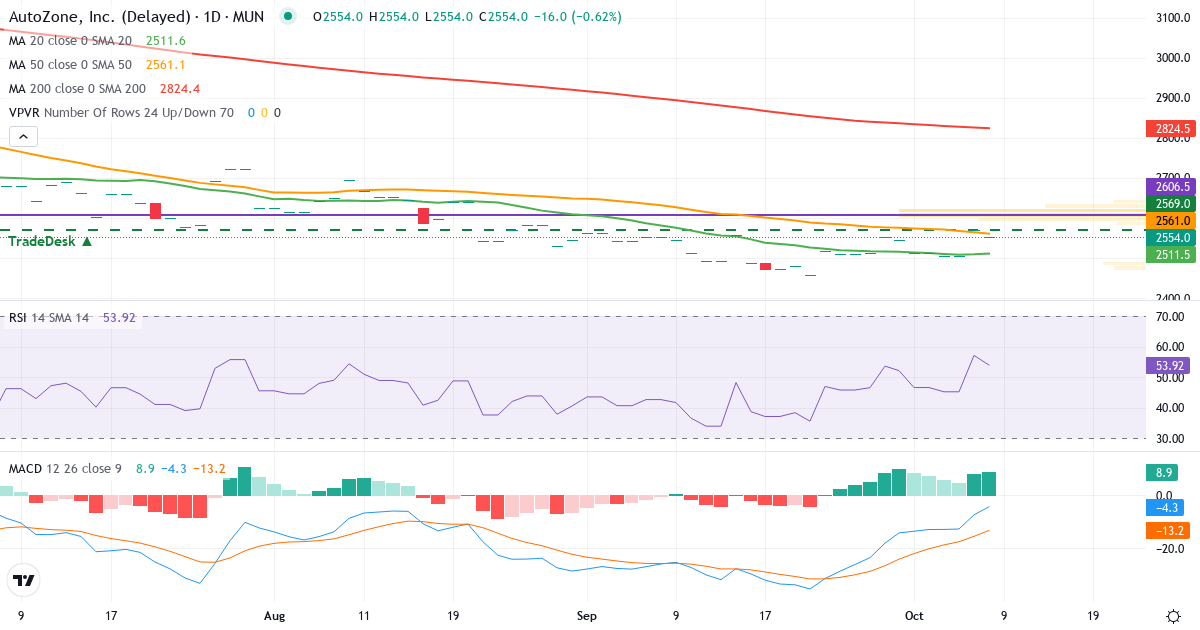Screen dimensions: 1200x630
Task: Click the -16.0 (-0.62%) change value
Action: [x=578, y=17]
